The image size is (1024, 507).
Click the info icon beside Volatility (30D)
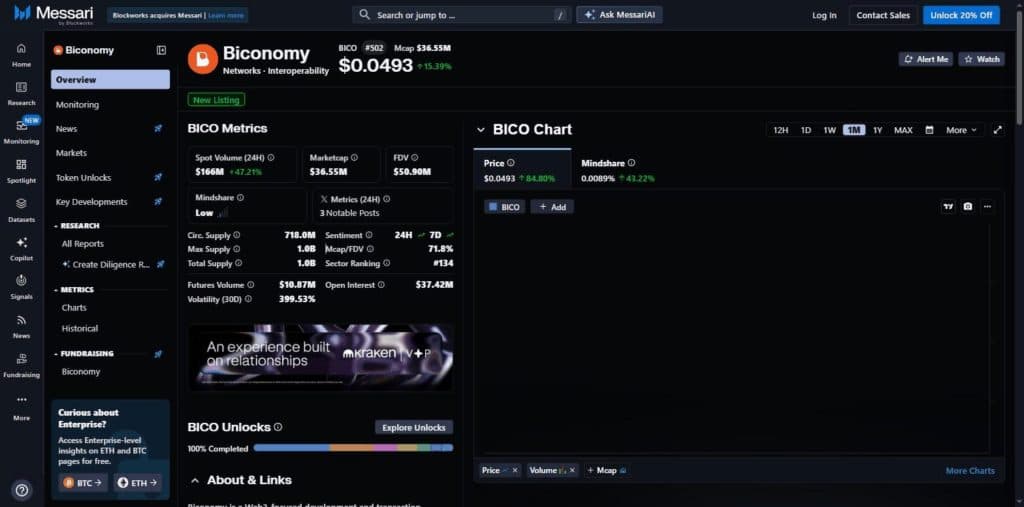(248, 299)
